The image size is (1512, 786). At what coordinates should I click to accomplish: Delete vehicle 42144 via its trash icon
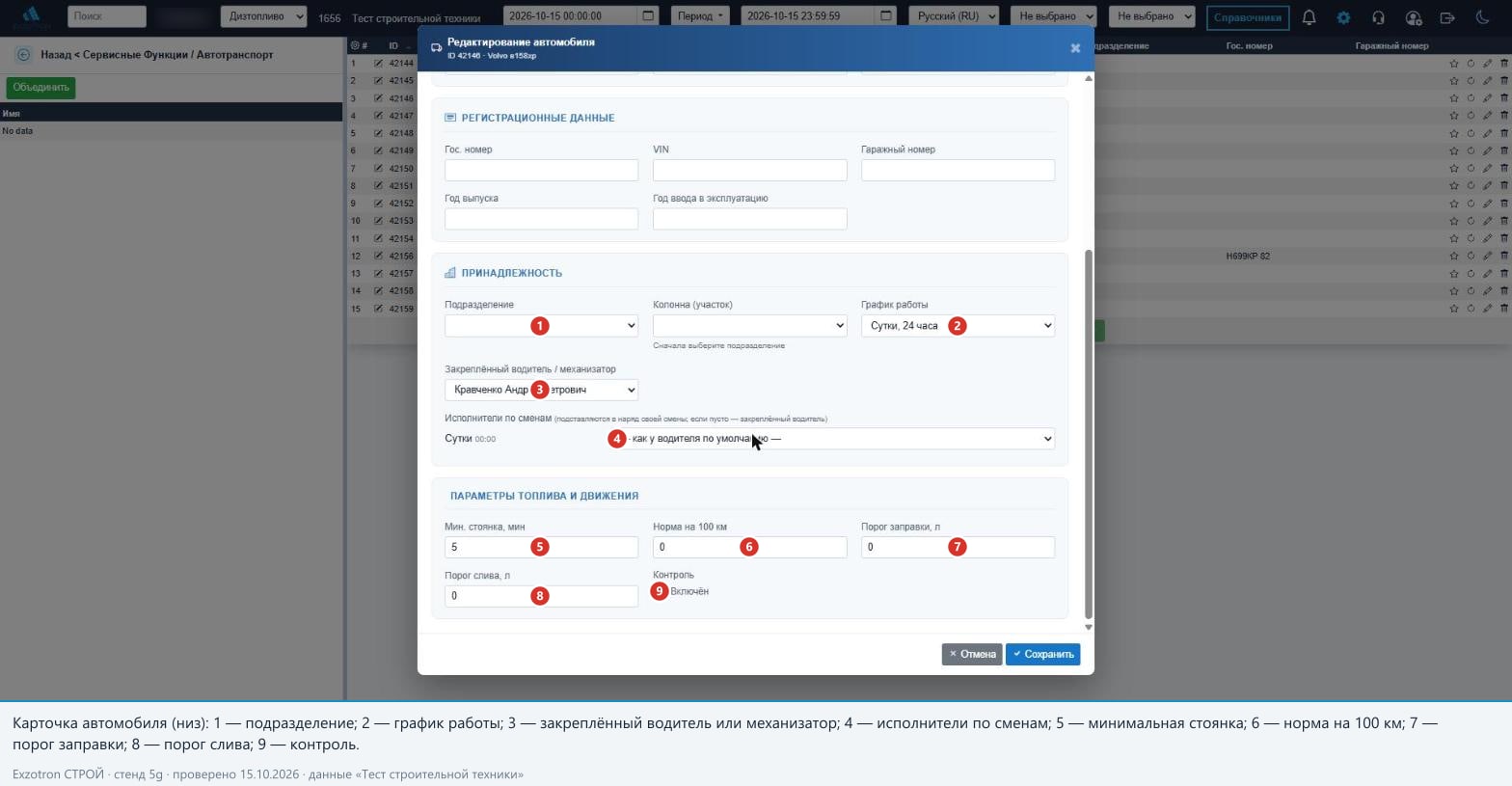tap(1503, 64)
